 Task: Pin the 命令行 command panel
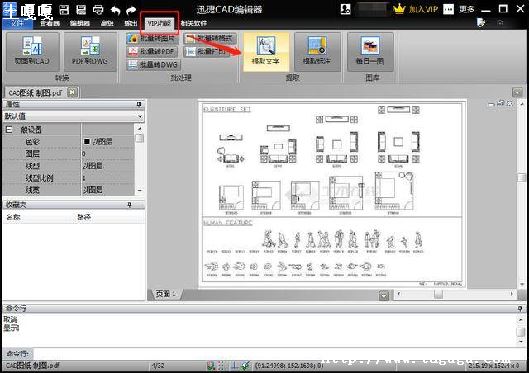(520, 308)
